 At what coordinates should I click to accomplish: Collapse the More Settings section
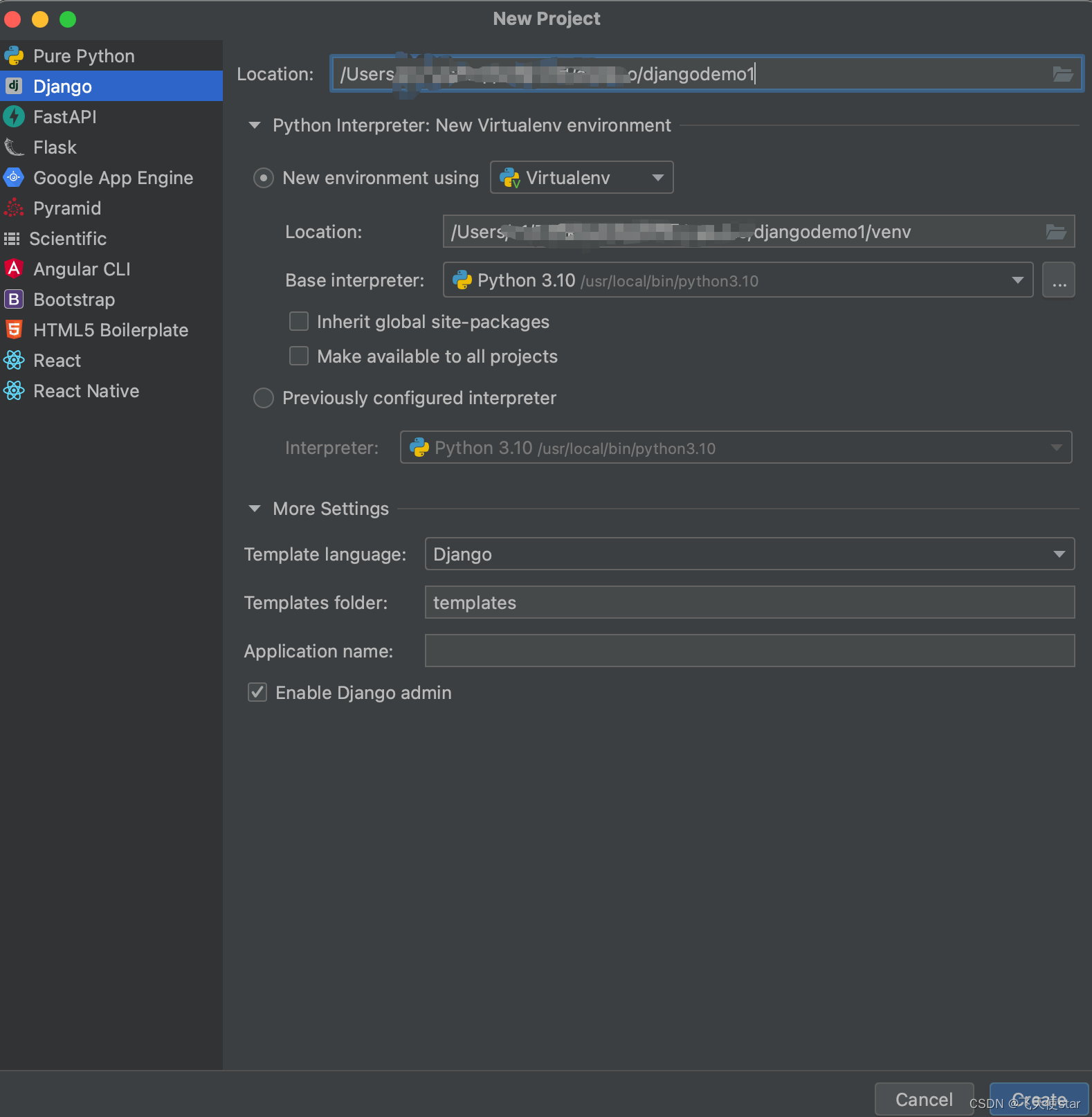coord(255,509)
